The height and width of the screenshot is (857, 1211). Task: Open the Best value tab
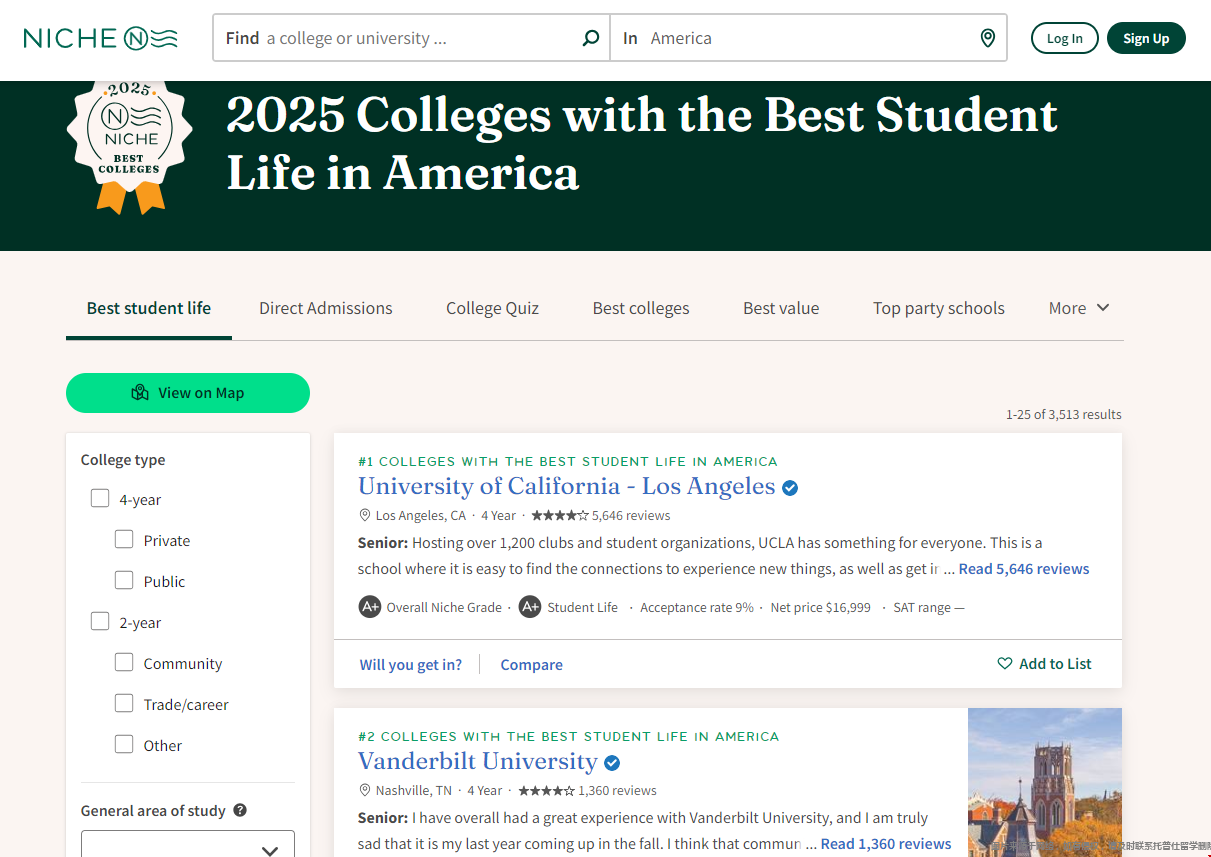coord(781,308)
